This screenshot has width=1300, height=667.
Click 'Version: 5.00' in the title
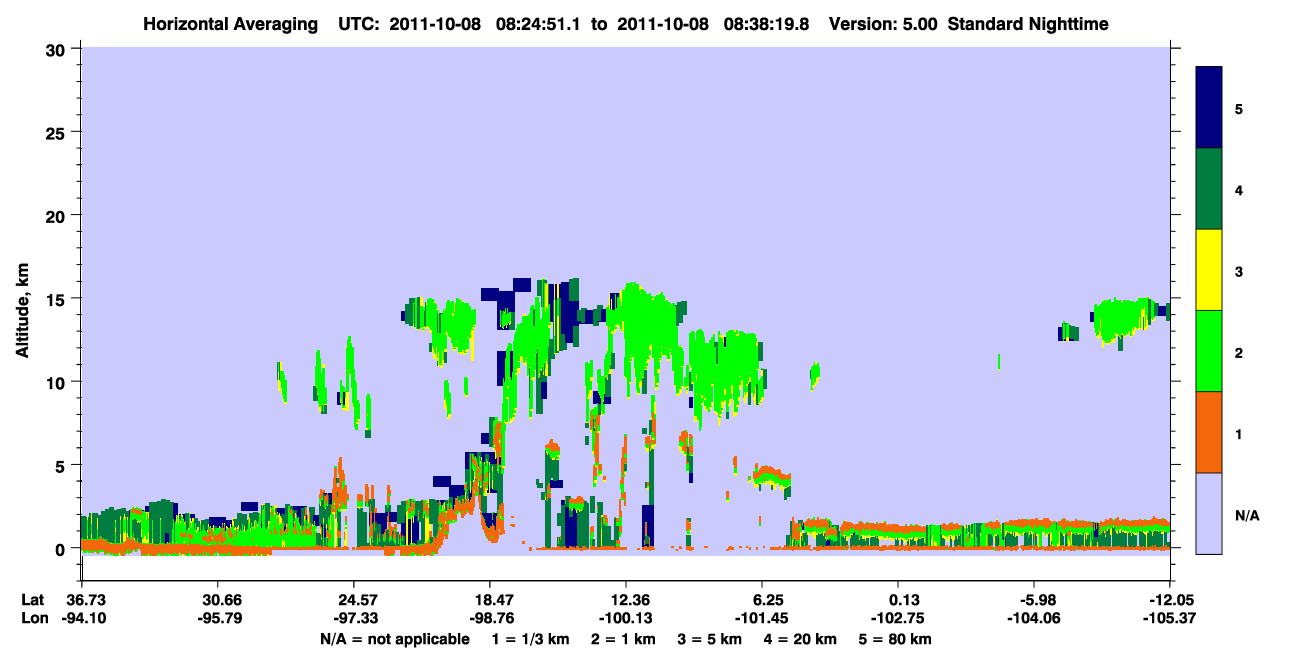882,23
